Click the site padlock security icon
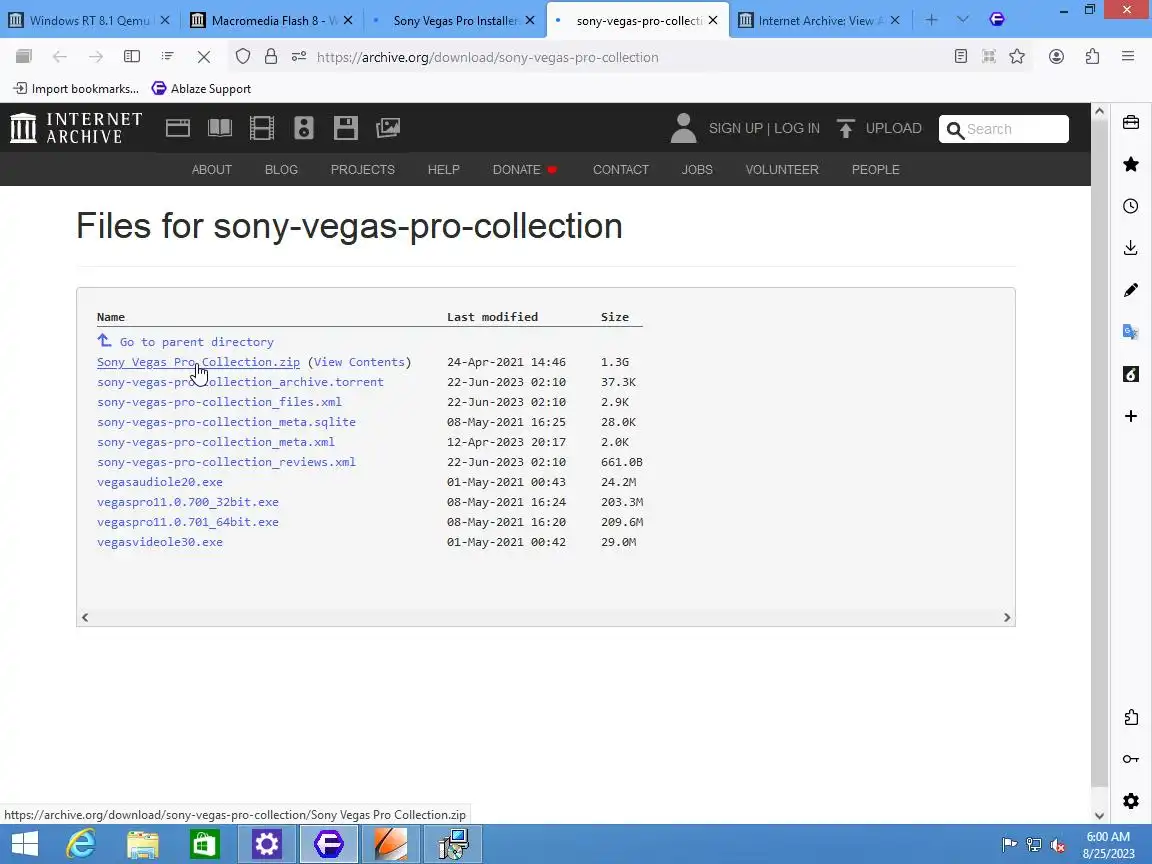 point(271,57)
